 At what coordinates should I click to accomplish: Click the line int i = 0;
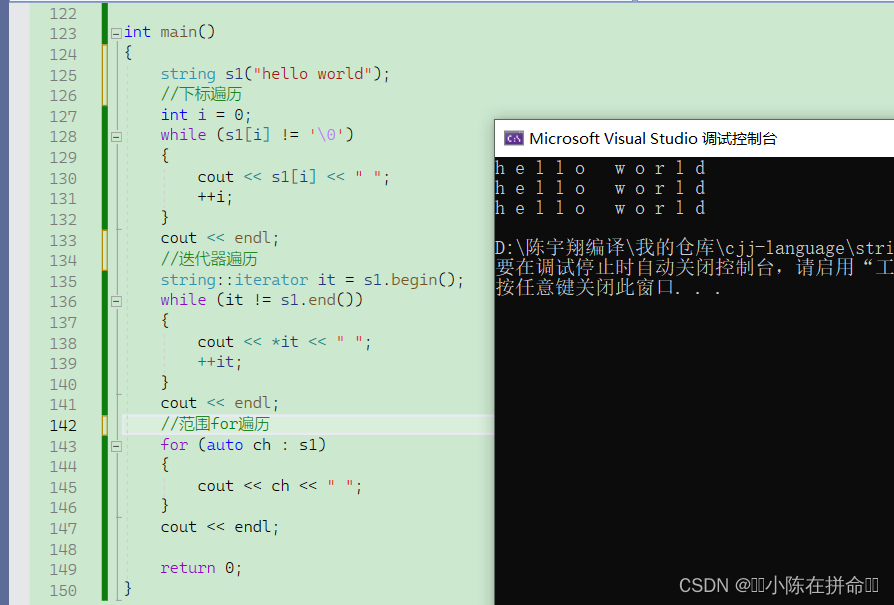tap(206, 115)
